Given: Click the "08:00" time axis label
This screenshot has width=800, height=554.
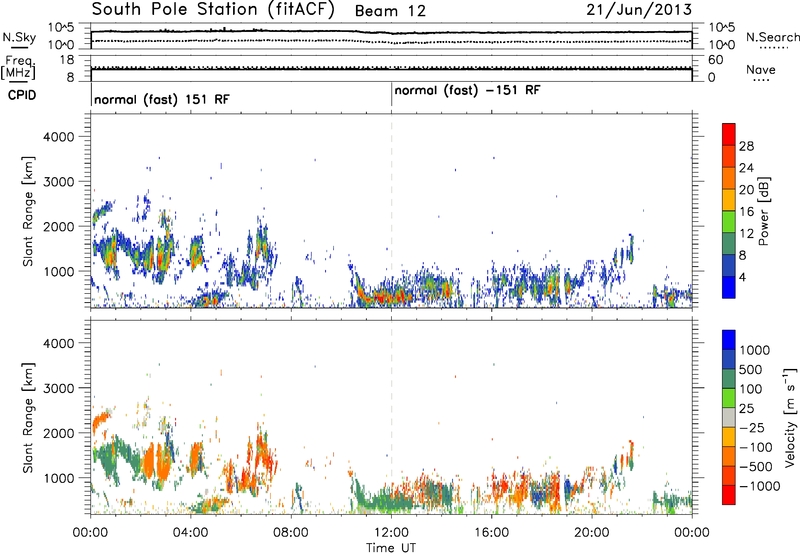Looking at the screenshot, I should [290, 533].
